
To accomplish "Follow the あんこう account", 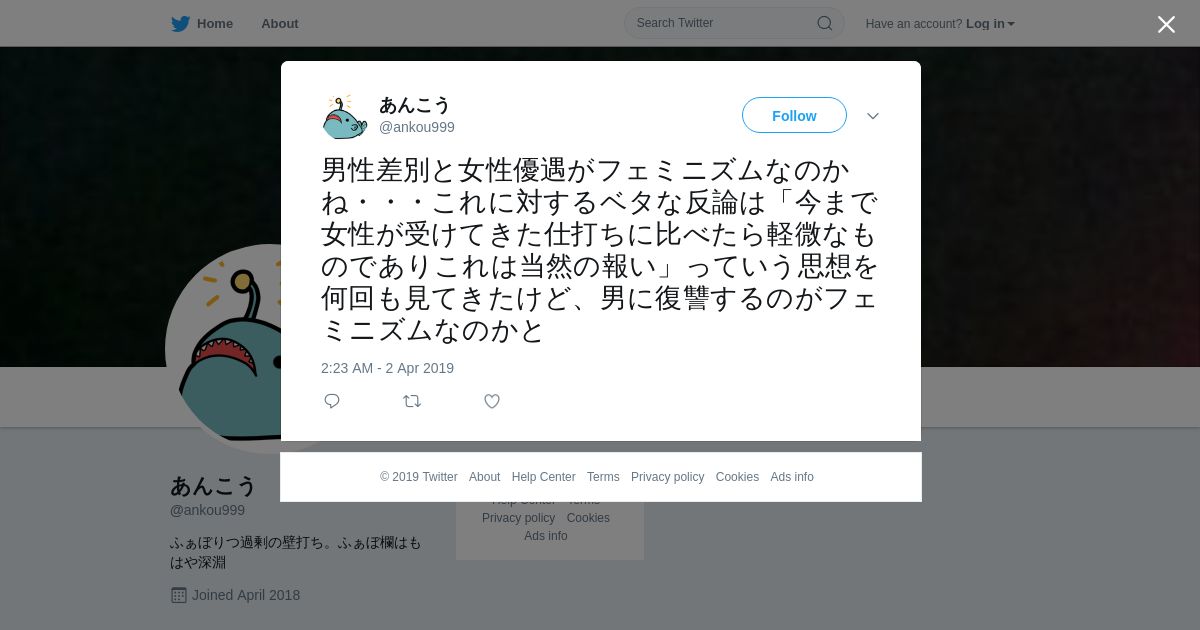I will click(x=794, y=116).
